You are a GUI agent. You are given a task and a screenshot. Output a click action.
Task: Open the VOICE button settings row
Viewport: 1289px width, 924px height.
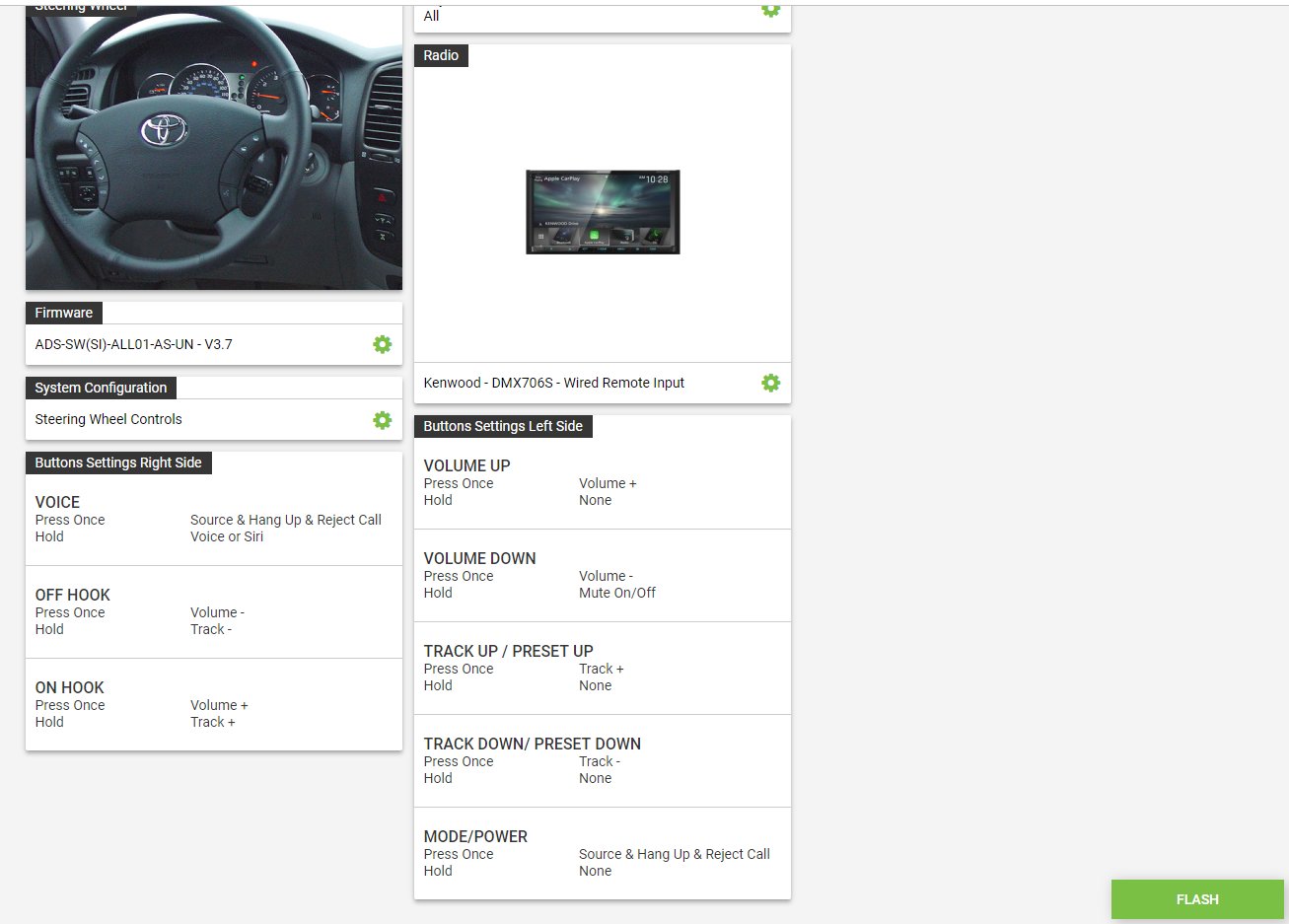(x=214, y=520)
